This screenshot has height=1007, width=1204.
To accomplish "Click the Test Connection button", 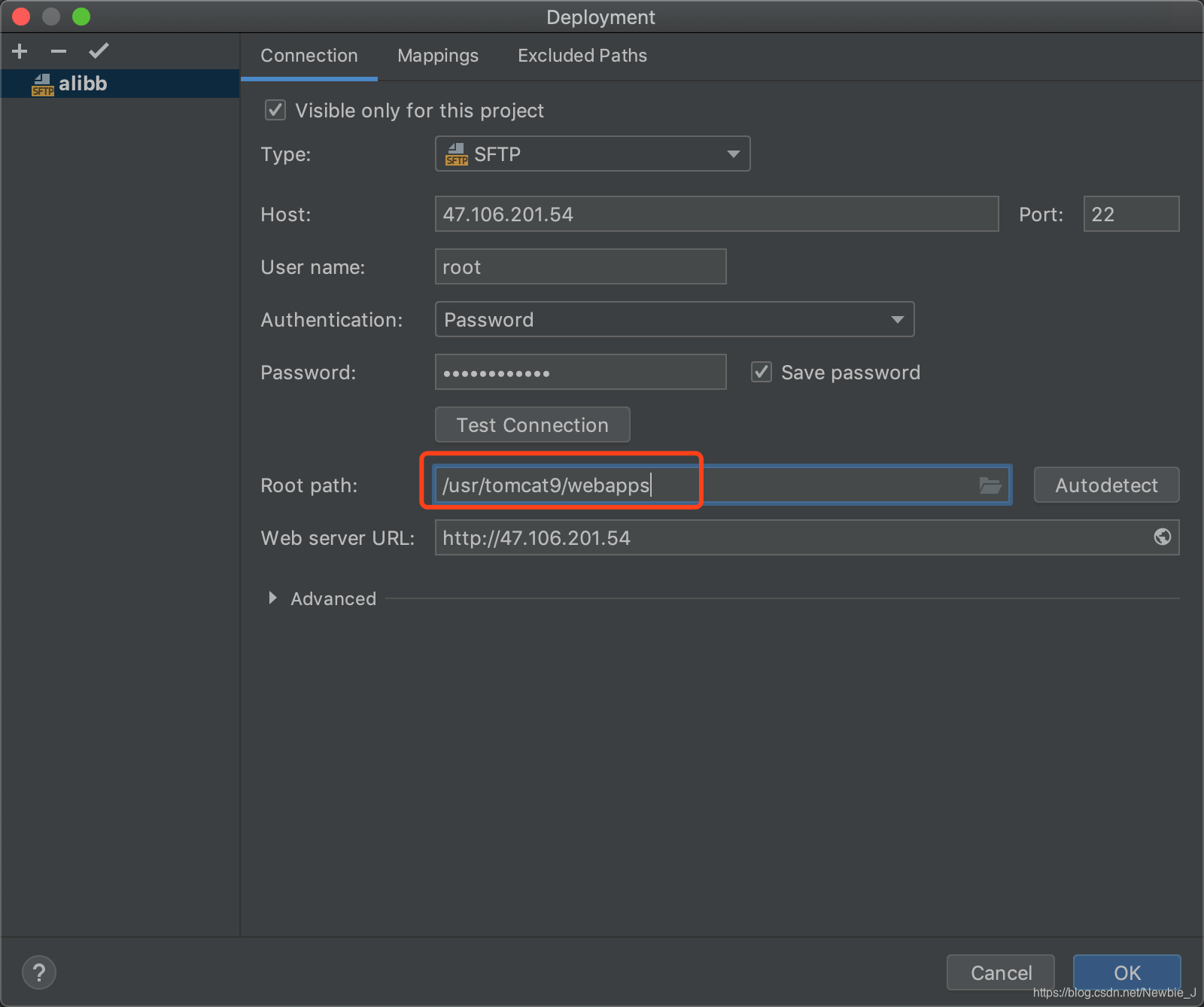I will point(533,424).
